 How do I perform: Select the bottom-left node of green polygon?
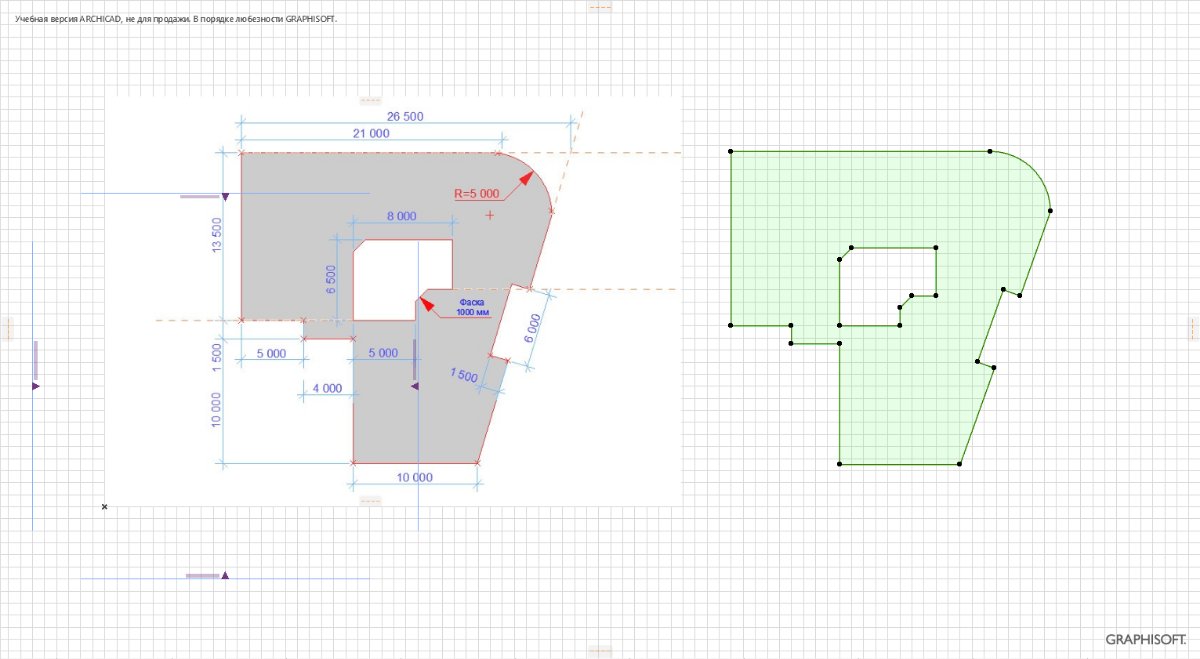[x=839, y=464]
